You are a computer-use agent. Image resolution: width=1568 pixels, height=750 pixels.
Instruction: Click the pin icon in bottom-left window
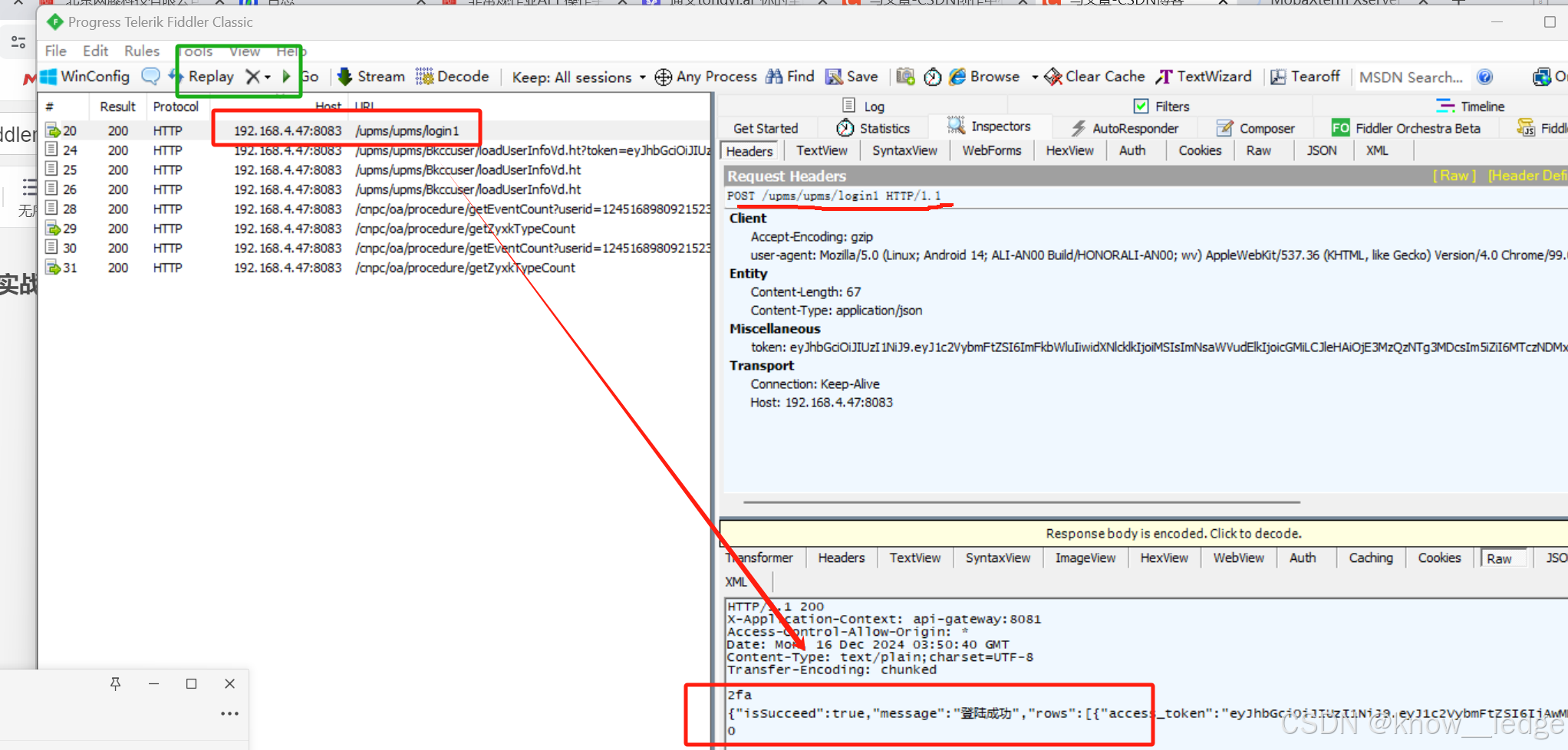click(115, 683)
